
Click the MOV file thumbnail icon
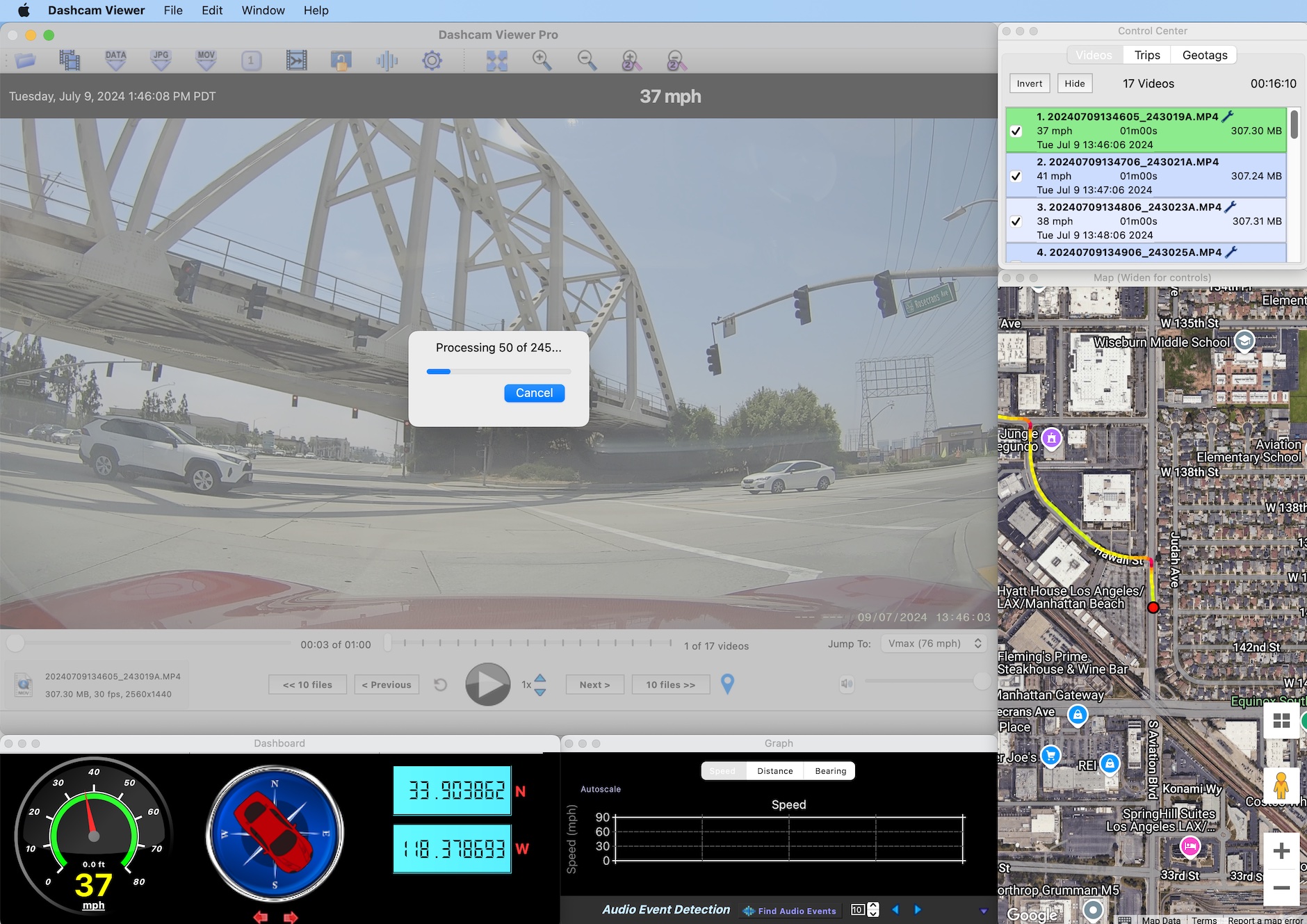click(x=24, y=685)
